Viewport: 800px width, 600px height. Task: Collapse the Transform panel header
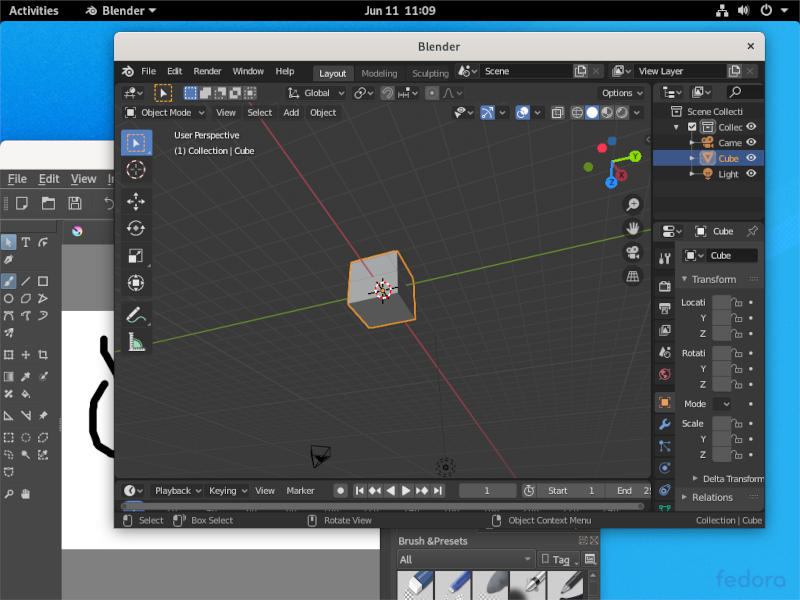point(715,279)
